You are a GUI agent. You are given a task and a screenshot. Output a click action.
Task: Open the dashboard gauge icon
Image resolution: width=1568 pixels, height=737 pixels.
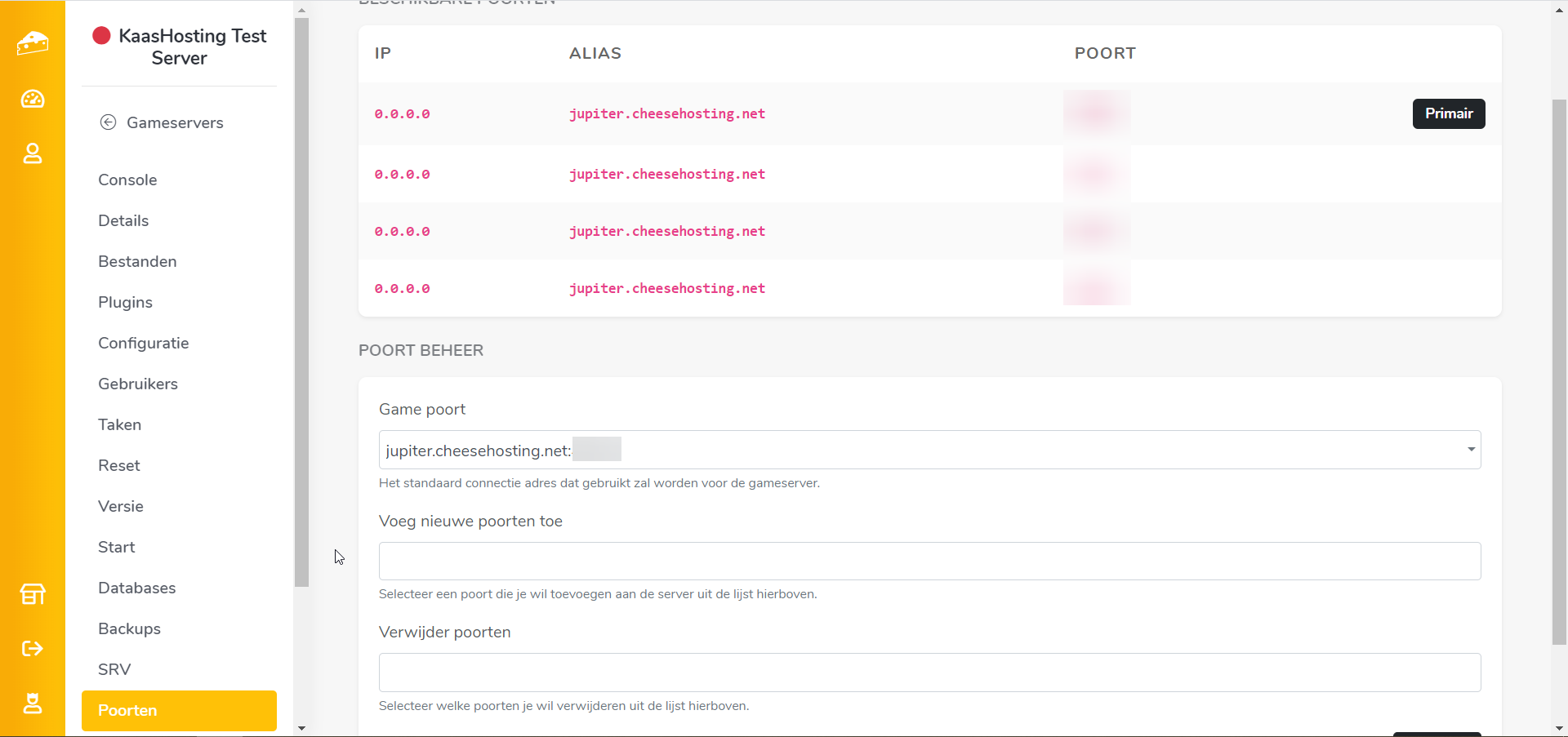33,99
